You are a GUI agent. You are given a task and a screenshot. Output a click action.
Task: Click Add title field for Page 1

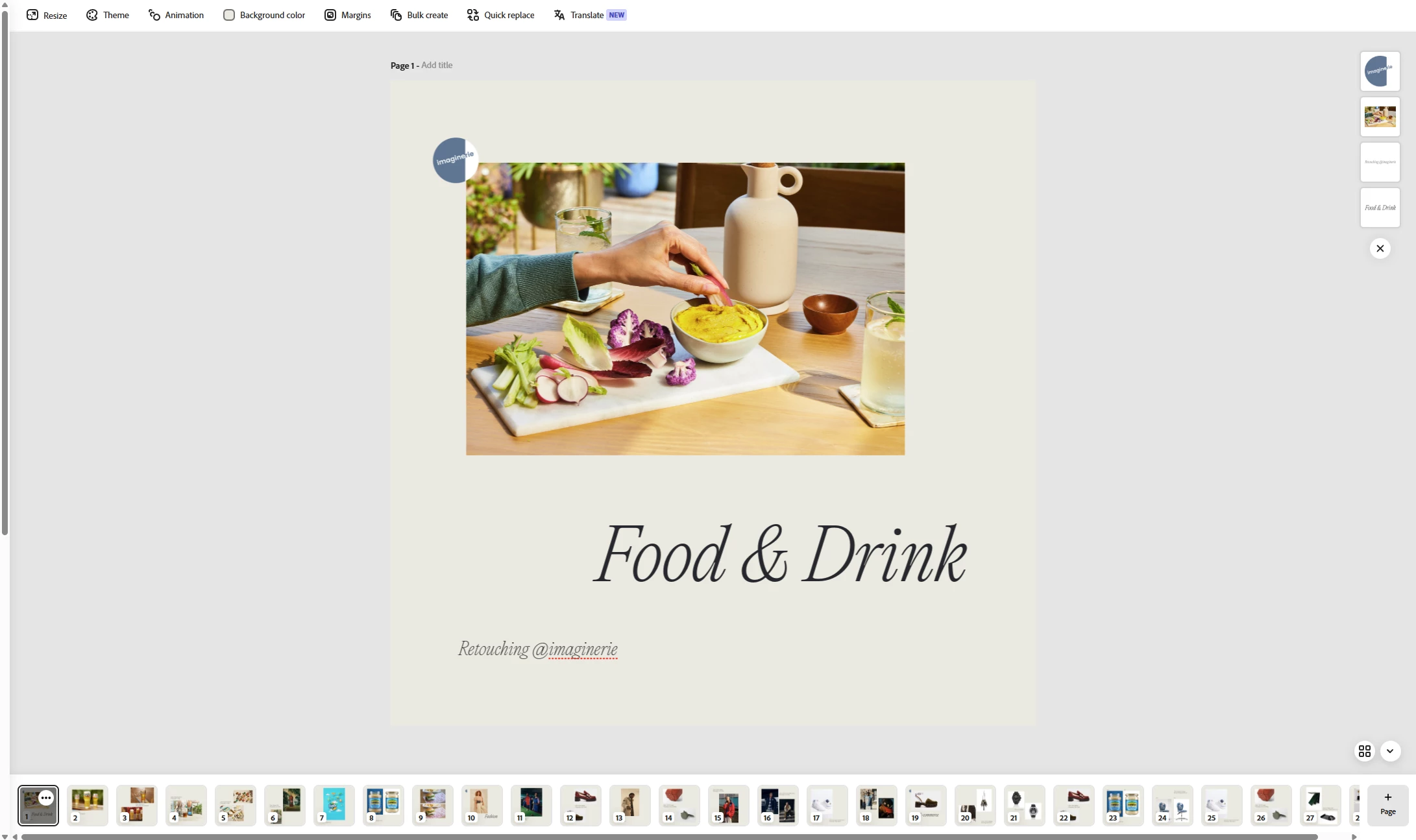point(437,66)
